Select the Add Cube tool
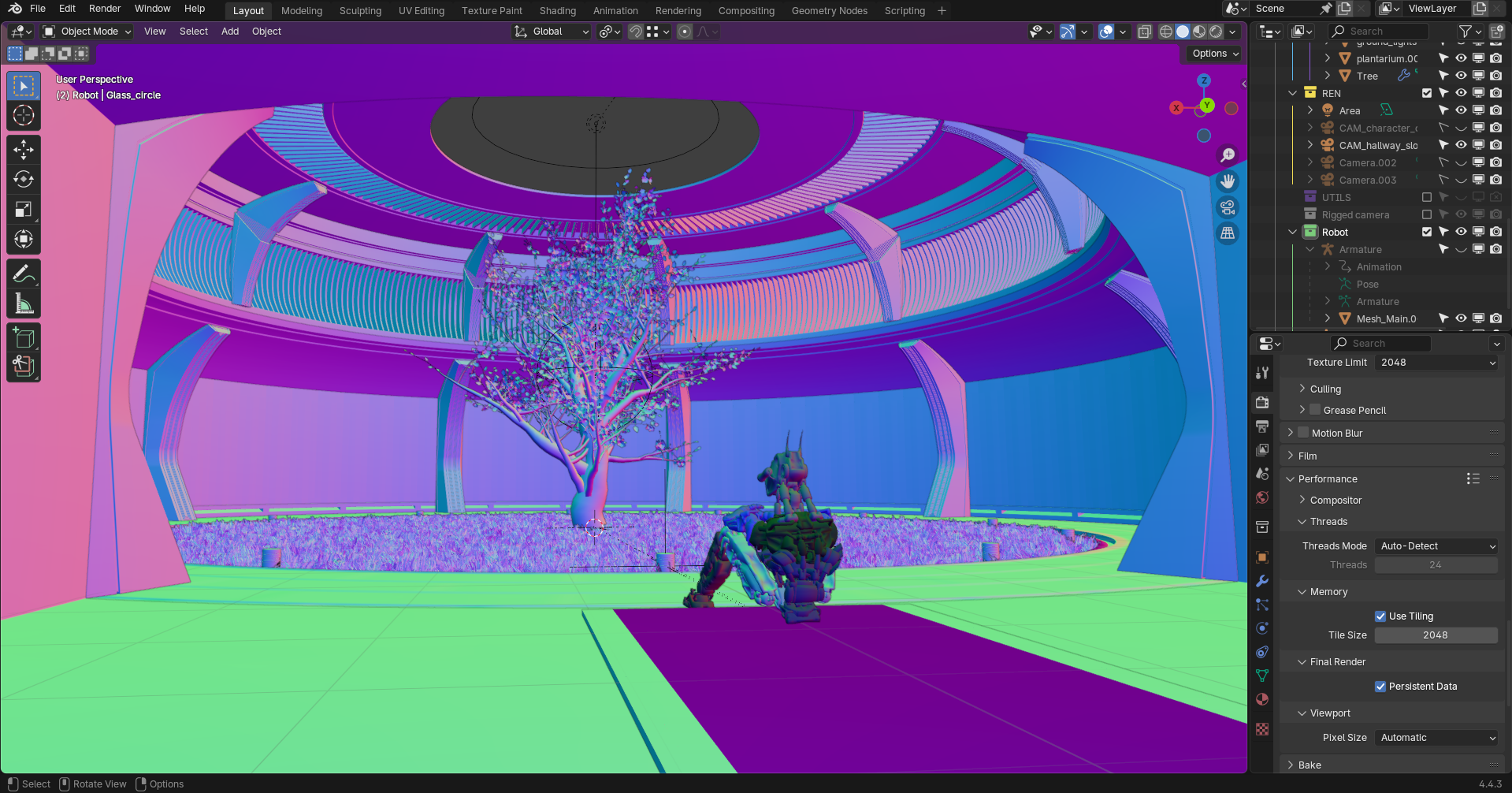1512x793 pixels. click(x=24, y=338)
